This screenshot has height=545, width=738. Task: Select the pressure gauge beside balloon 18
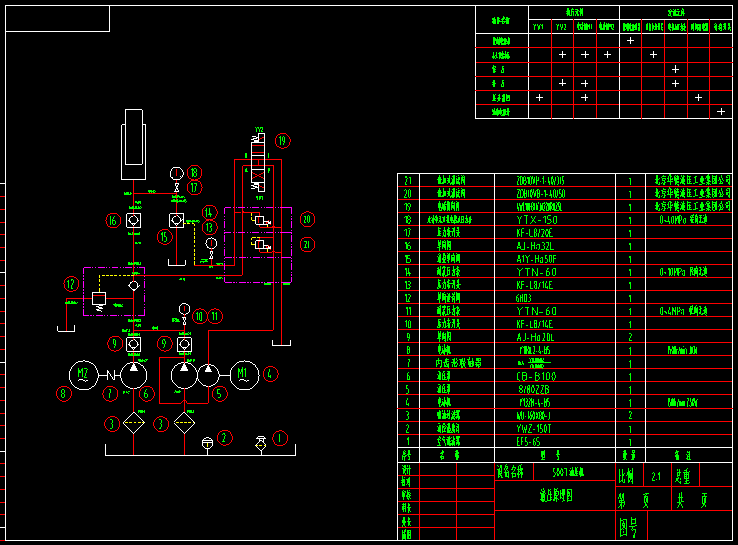177,173
